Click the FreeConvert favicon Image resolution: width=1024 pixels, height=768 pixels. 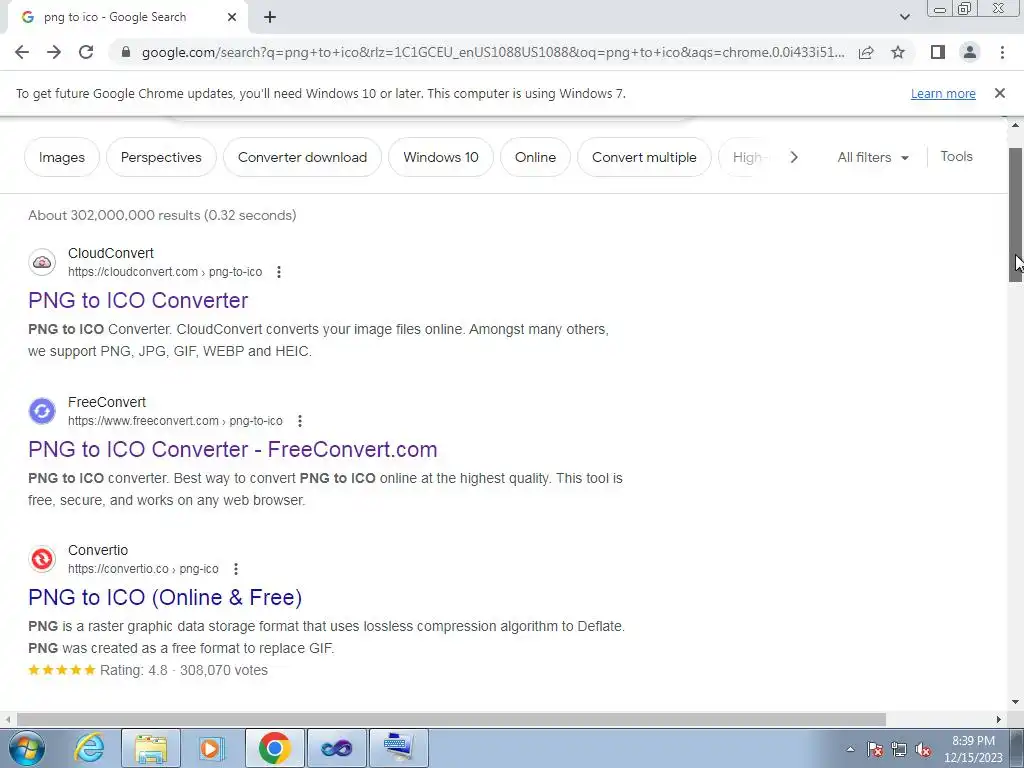pos(42,411)
